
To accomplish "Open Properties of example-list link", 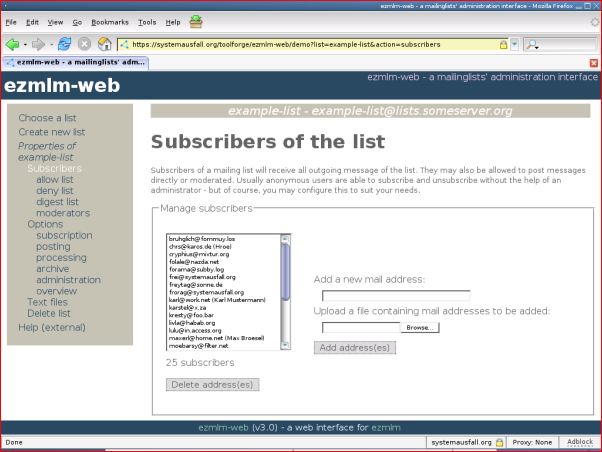I will 46,152.
